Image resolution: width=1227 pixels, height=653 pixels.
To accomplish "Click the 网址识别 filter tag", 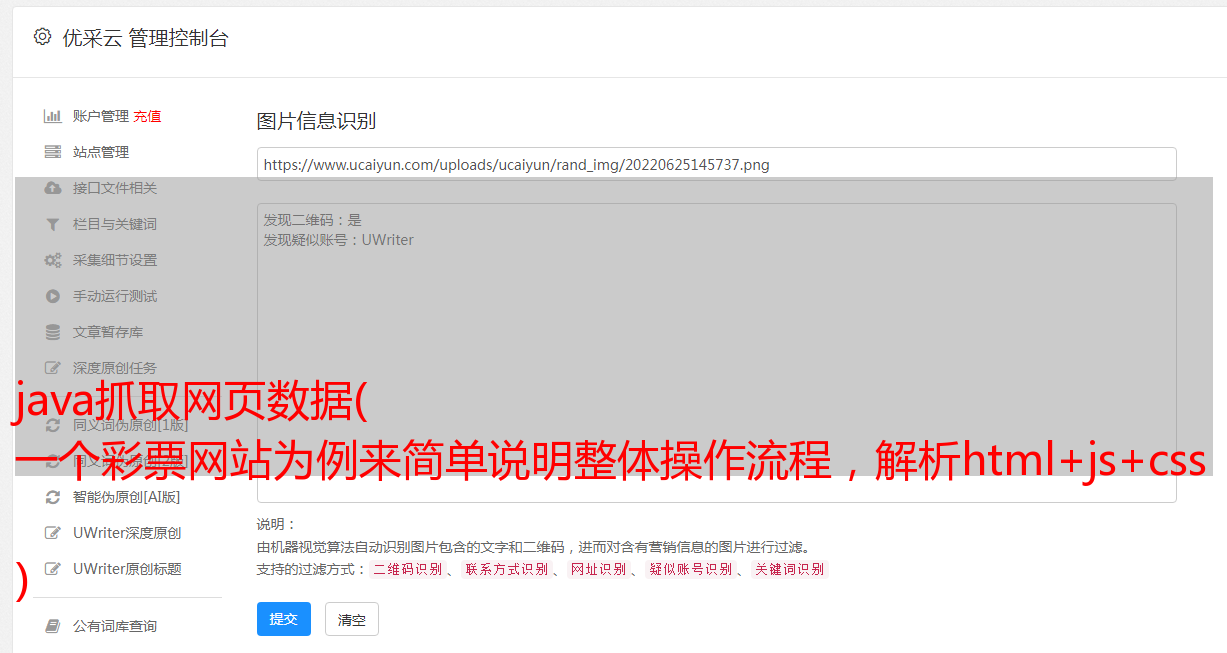I will 598,570.
